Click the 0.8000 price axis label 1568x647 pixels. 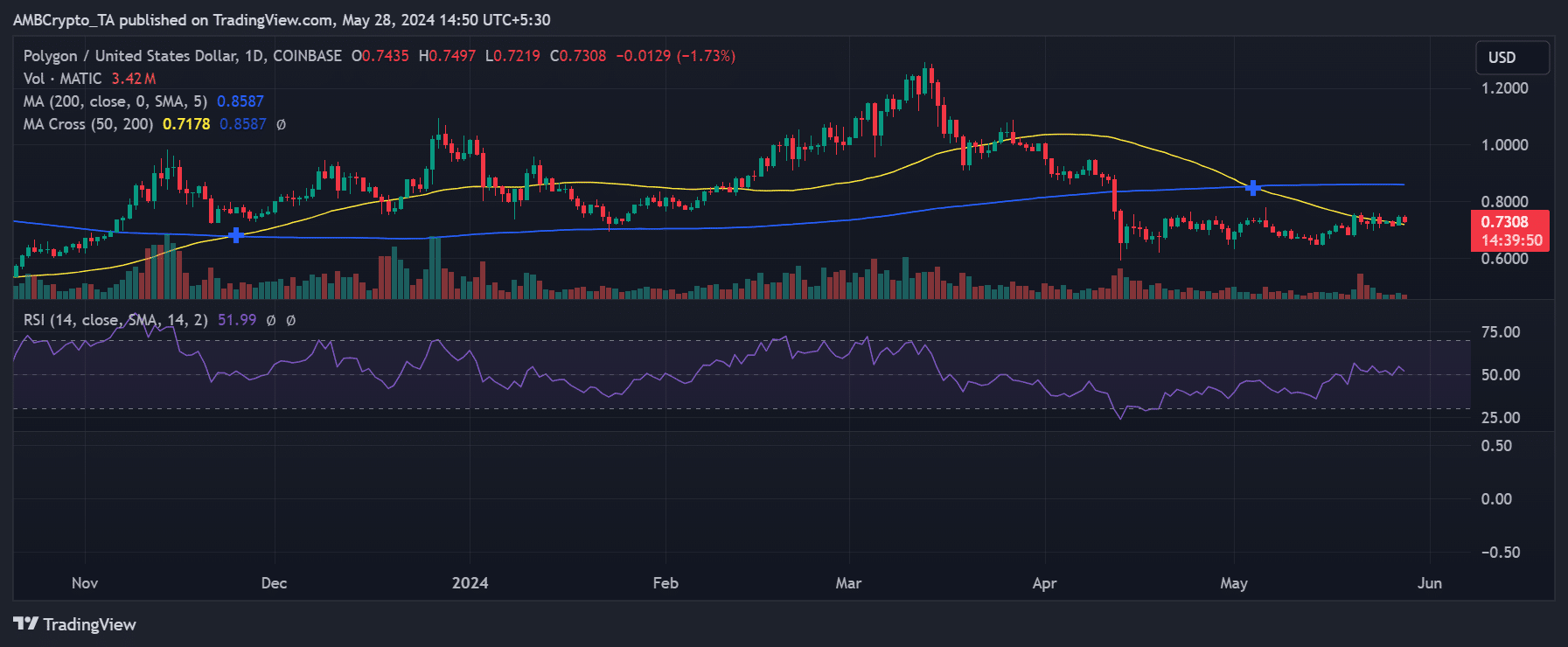(x=1505, y=202)
